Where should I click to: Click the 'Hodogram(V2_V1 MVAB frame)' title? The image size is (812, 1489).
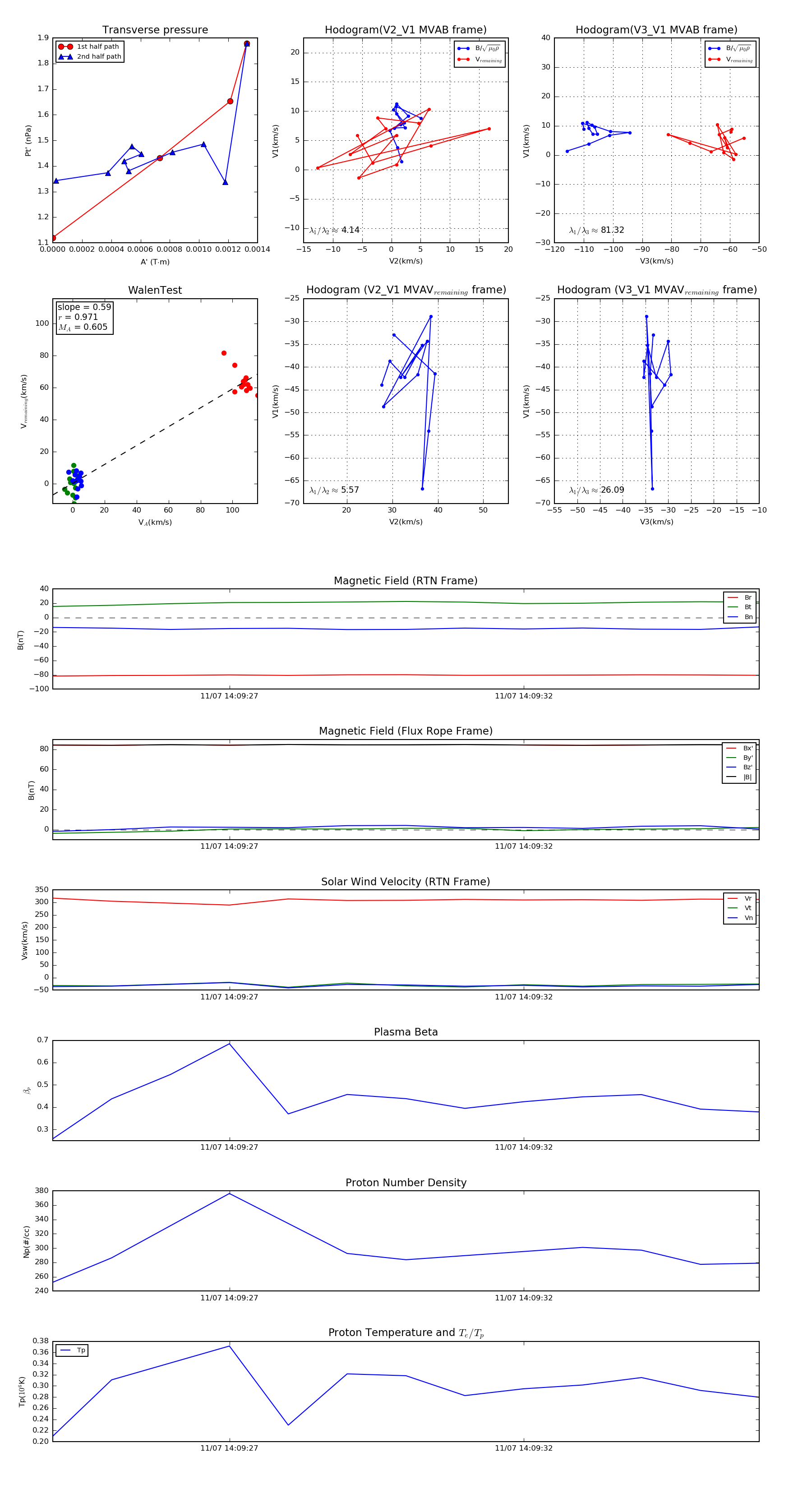406,29
